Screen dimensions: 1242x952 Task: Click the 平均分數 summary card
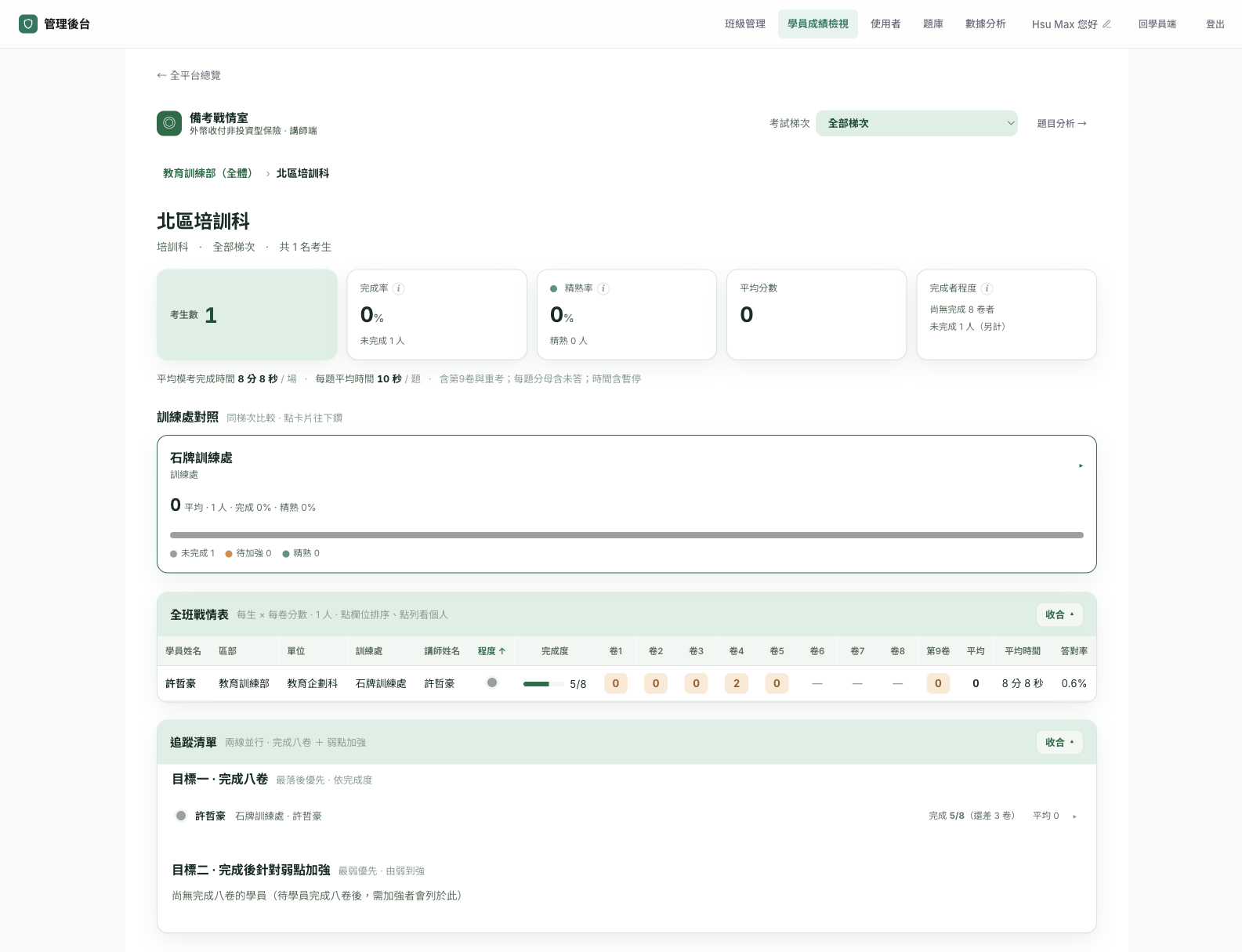click(817, 314)
